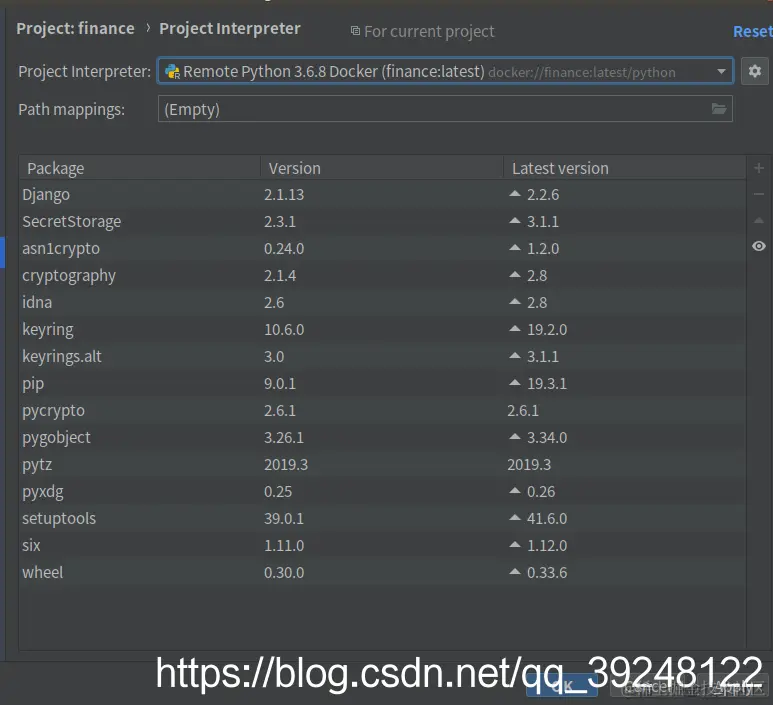Viewport: 773px width, 705px height.
Task: Select the SecretStorage package row
Action: (x=382, y=222)
